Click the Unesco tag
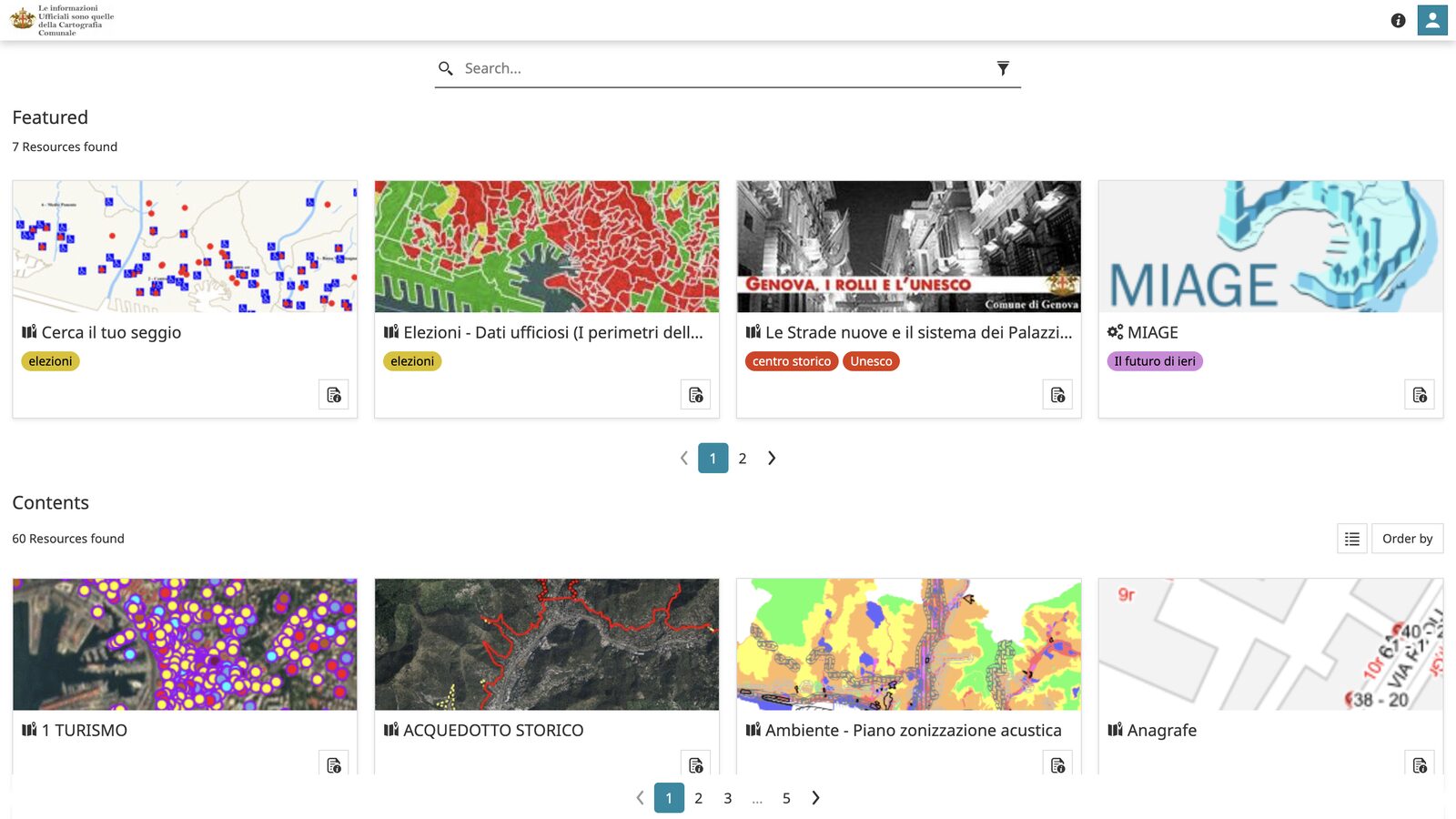The width and height of the screenshot is (1456, 819). [871, 361]
